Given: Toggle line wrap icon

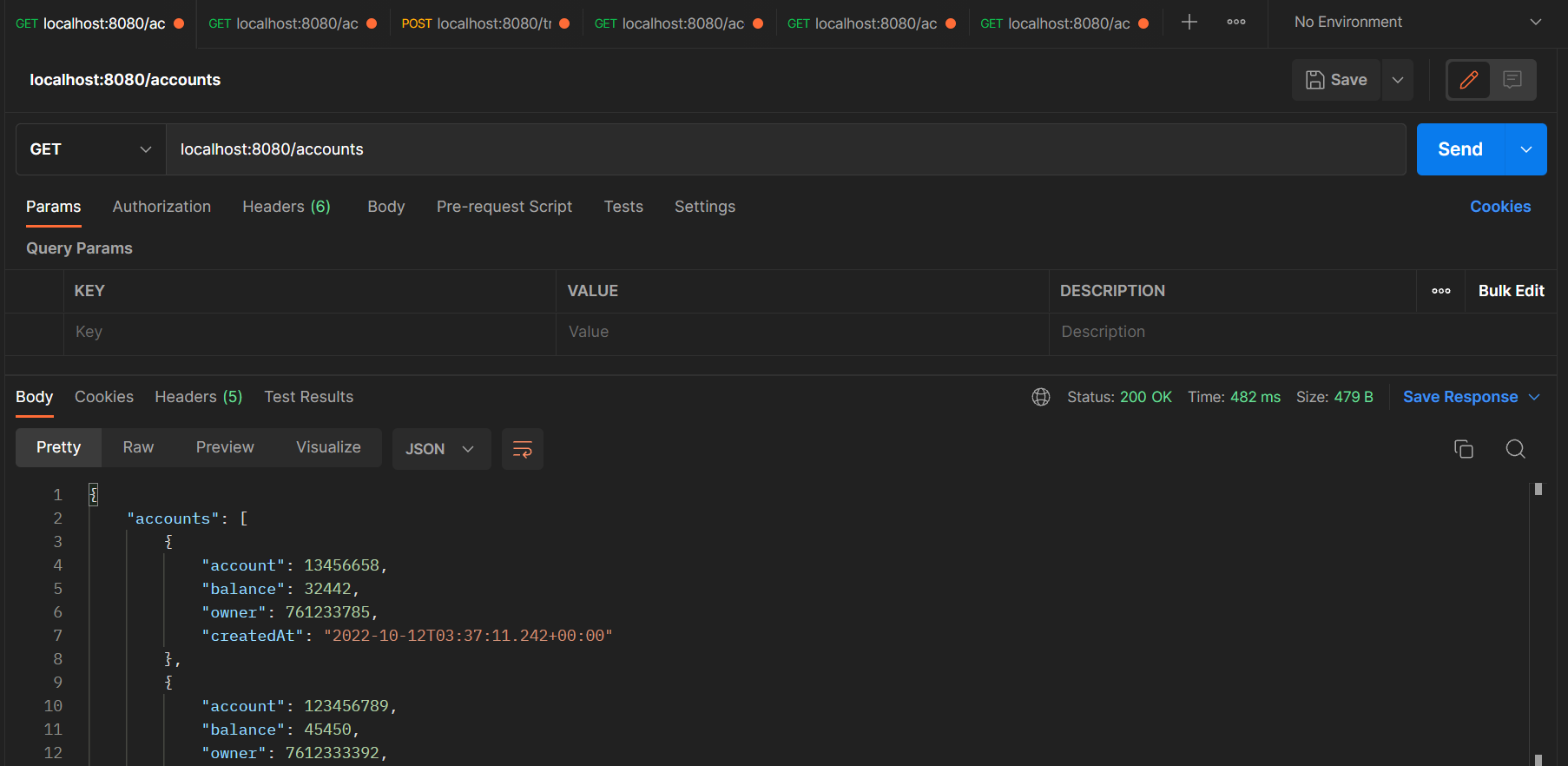Looking at the screenshot, I should [523, 449].
